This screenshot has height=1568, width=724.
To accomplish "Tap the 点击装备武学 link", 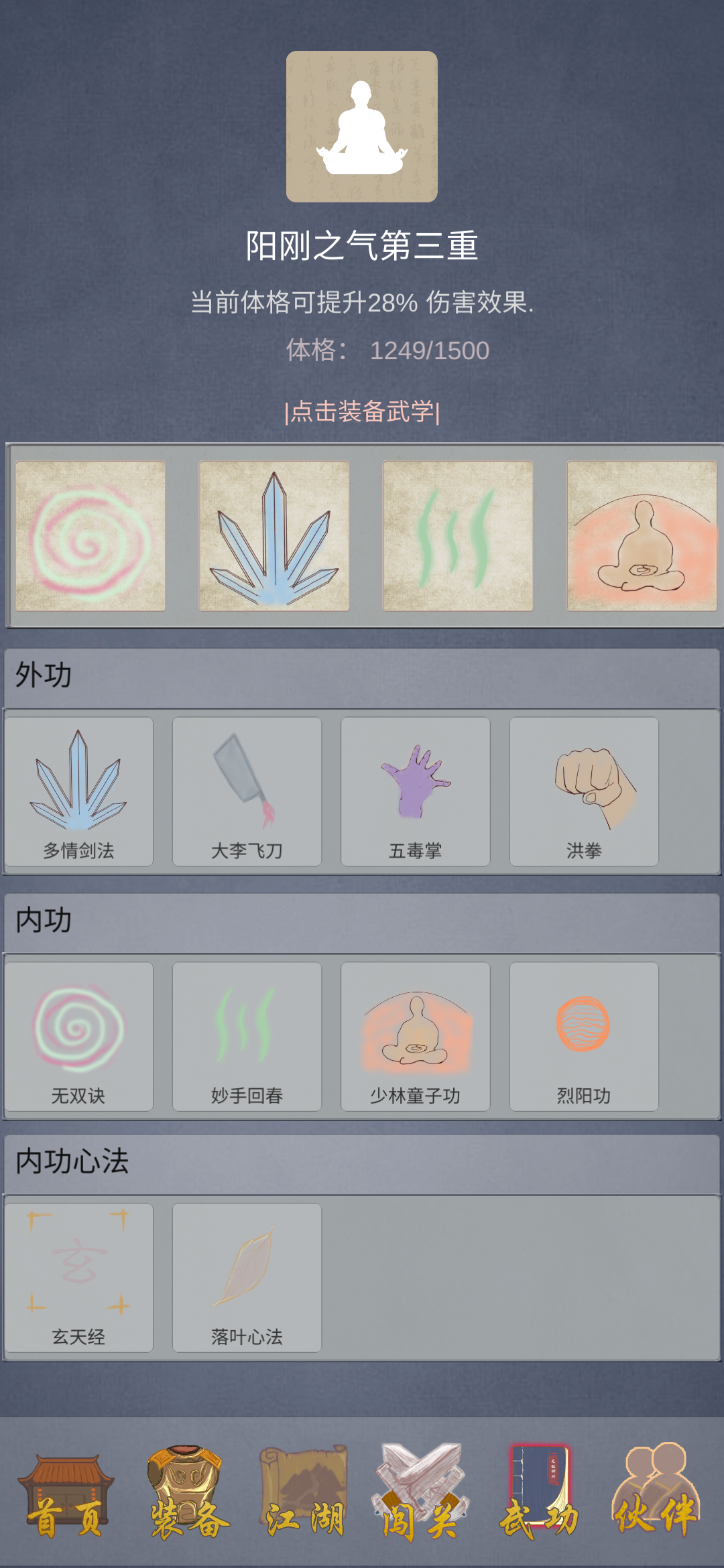I will pyautogui.click(x=362, y=411).
